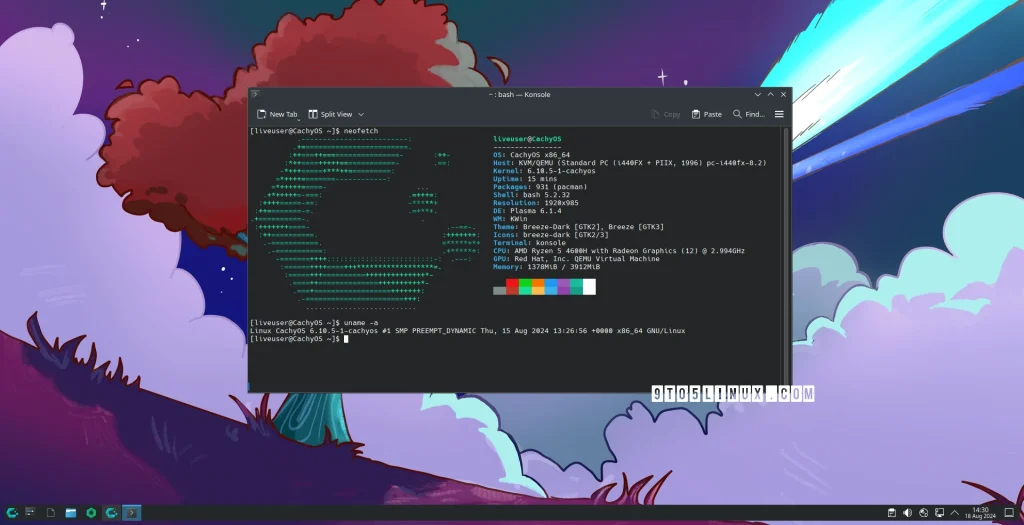Click the red color block in neofetch output
Viewport: 1024px width, 525px height.
click(512, 287)
